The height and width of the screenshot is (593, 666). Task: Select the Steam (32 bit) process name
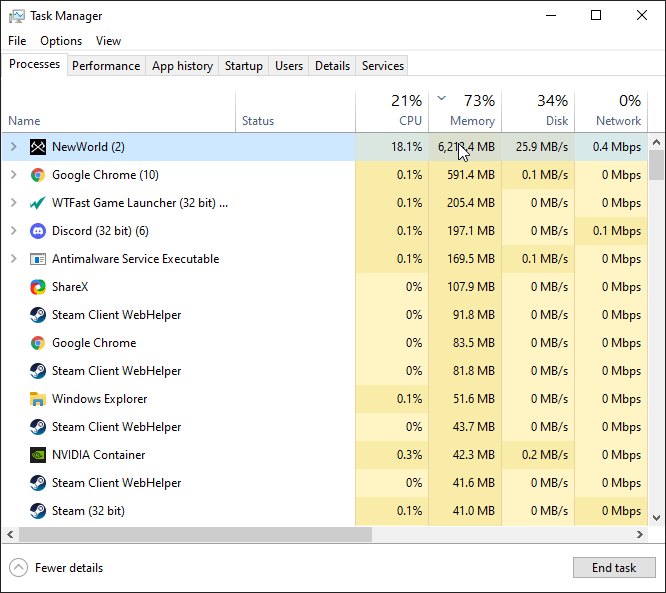88,511
